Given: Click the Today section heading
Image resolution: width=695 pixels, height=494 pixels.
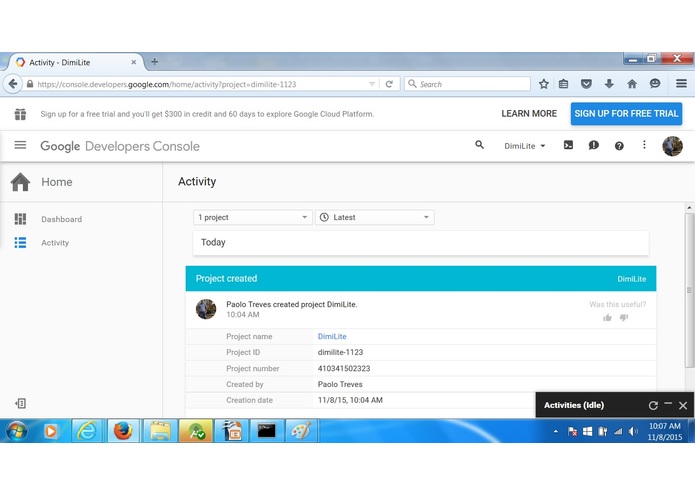Looking at the screenshot, I should 213,242.
